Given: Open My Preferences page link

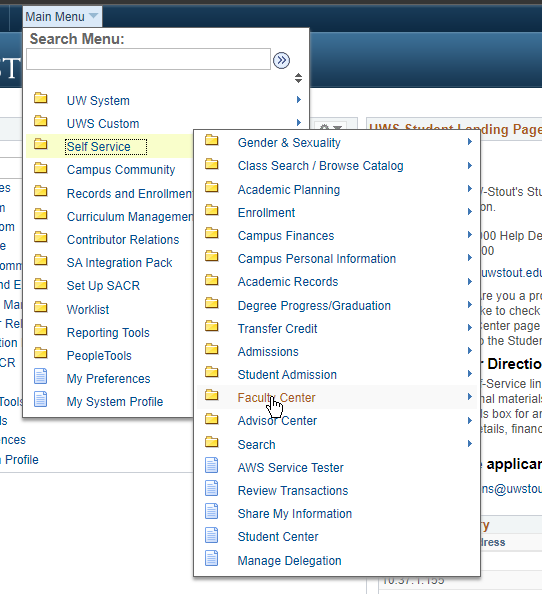Looking at the screenshot, I should (x=108, y=379).
